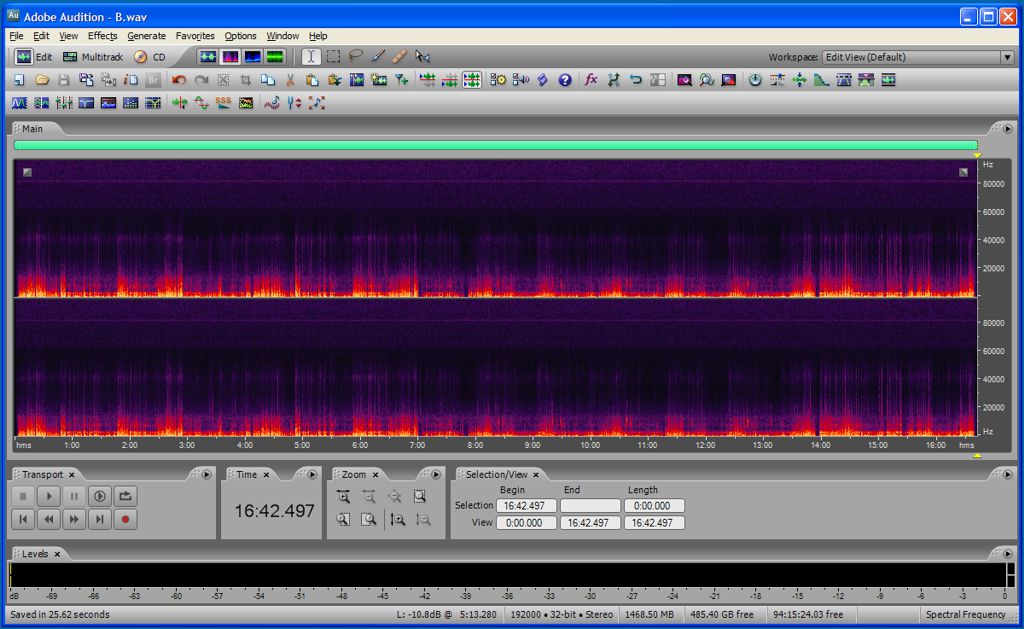This screenshot has width=1024, height=629.
Task: Click the green horizontal zoom navigation bar
Action: click(495, 145)
